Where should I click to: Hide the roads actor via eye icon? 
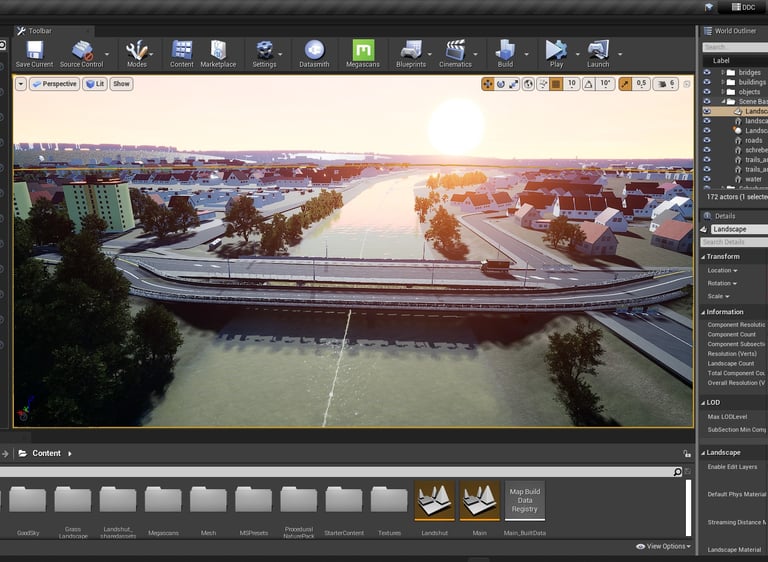[x=707, y=141]
